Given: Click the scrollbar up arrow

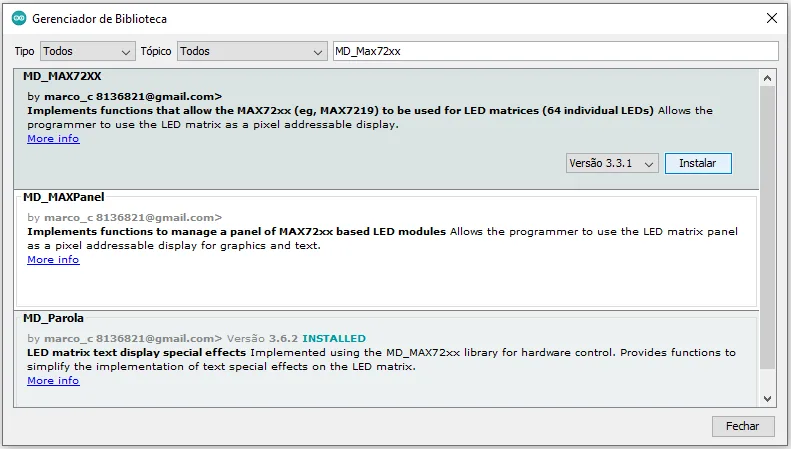Looking at the screenshot, I should [x=767, y=78].
